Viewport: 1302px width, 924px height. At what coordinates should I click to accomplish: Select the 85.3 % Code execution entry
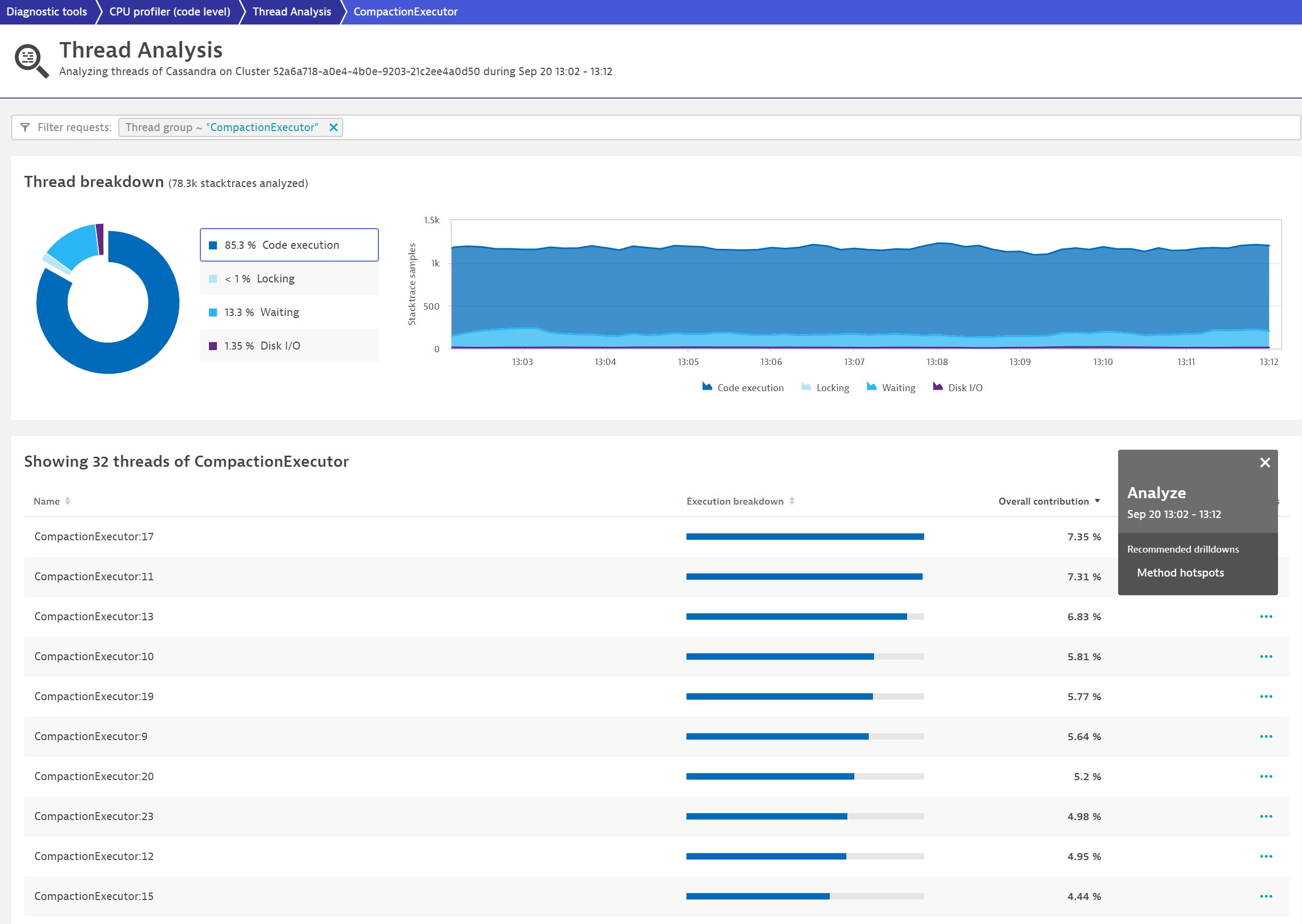(x=289, y=245)
